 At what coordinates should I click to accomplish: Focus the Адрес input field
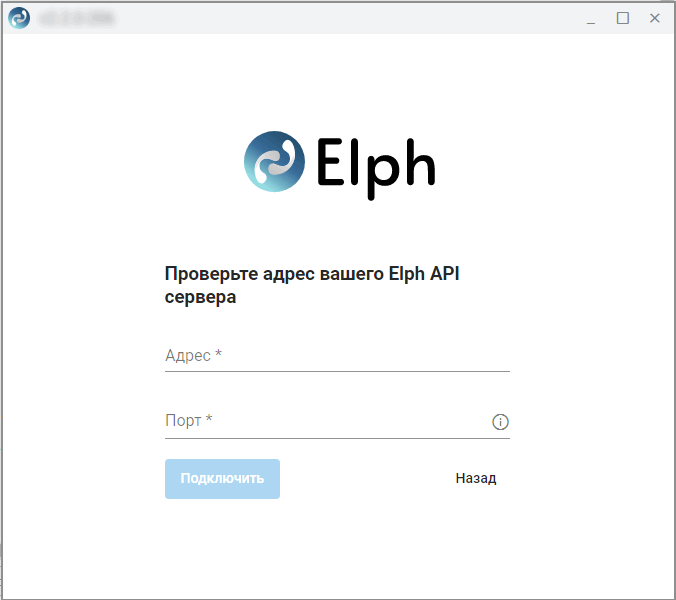coord(337,356)
